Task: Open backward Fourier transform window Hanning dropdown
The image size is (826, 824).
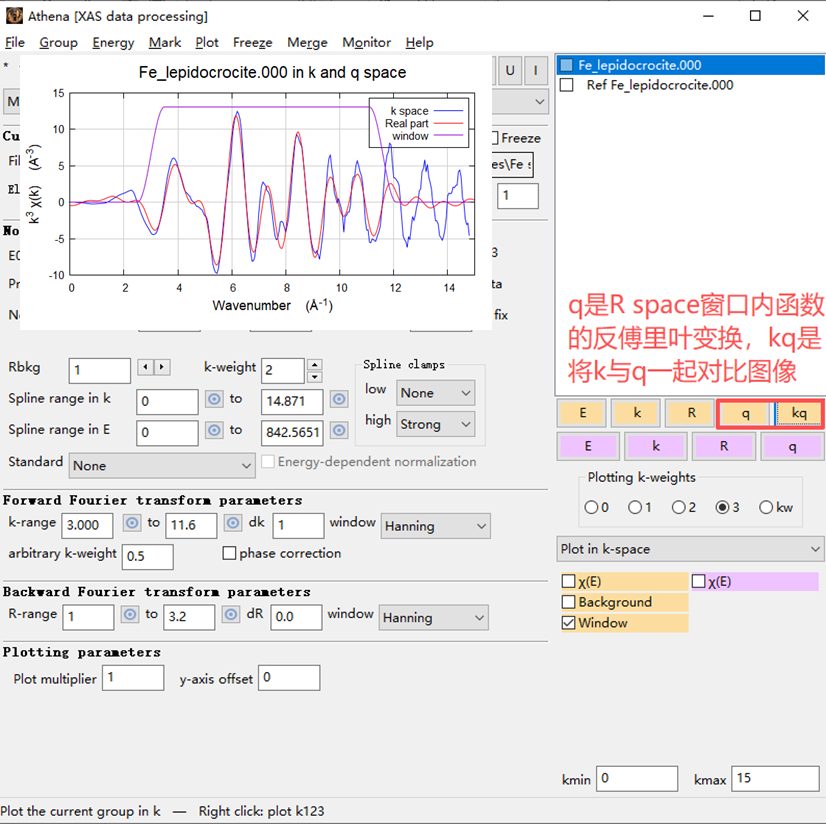Action: click(433, 617)
